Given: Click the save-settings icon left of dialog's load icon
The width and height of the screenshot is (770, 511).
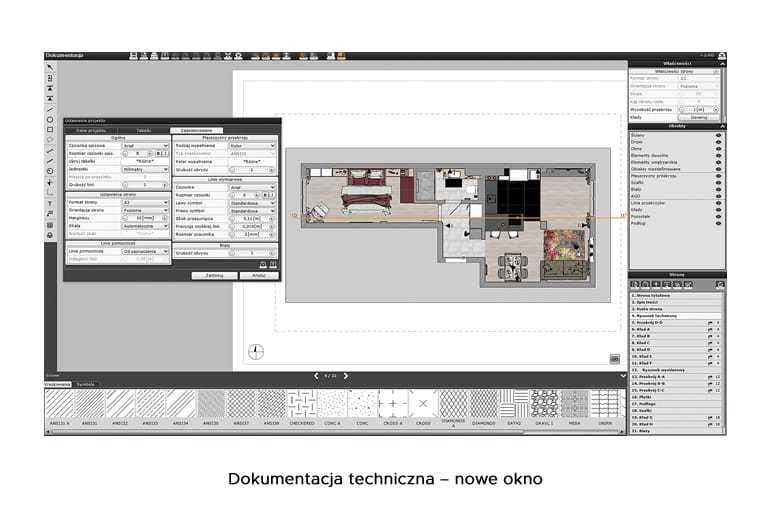Looking at the screenshot, I should coord(263,265).
